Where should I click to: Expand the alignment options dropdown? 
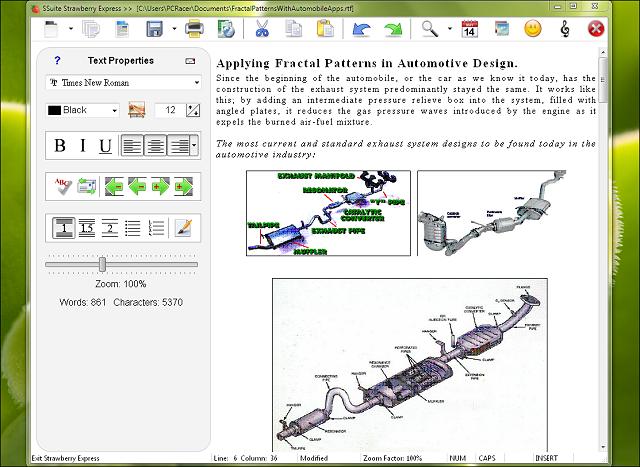(x=194, y=145)
